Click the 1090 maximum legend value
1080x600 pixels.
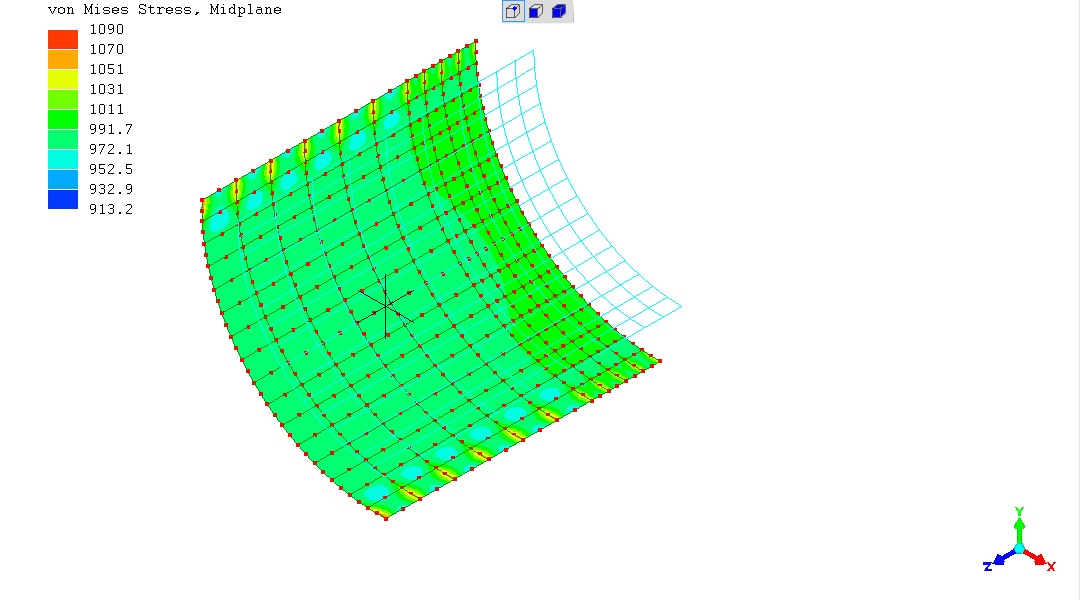107,29
